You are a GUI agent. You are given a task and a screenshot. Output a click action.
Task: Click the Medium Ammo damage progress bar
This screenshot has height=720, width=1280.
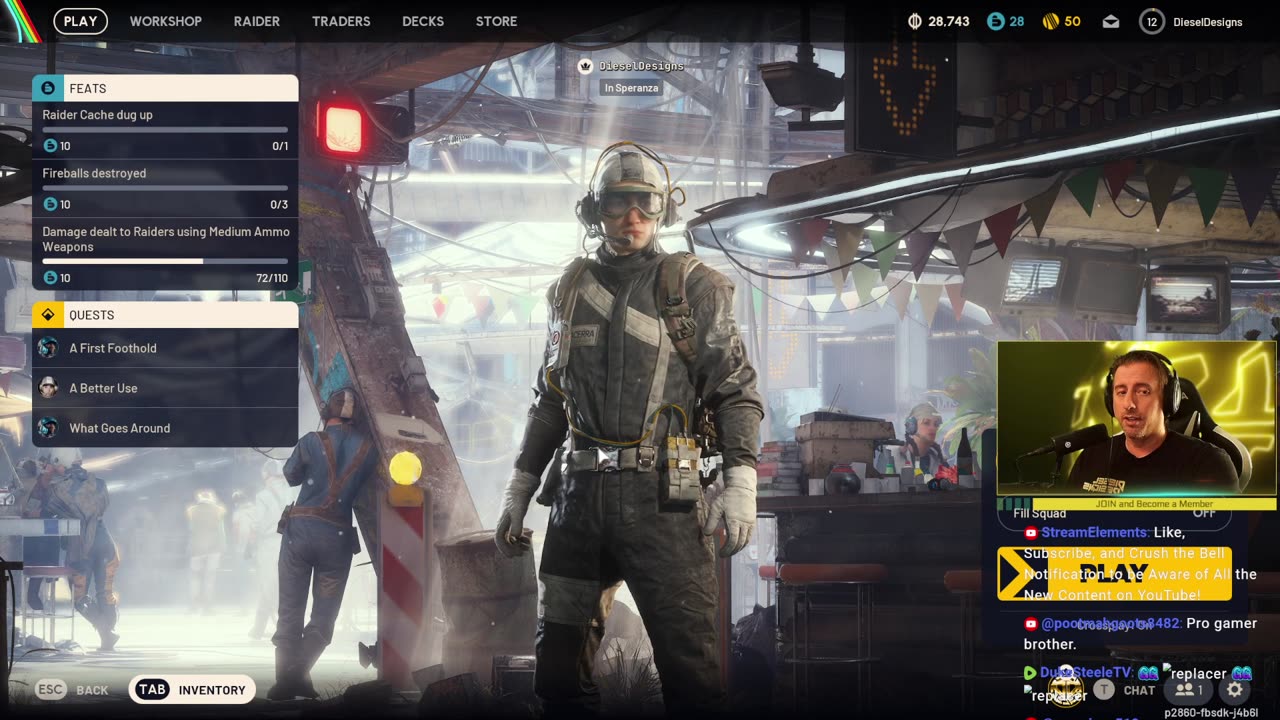coord(165,261)
